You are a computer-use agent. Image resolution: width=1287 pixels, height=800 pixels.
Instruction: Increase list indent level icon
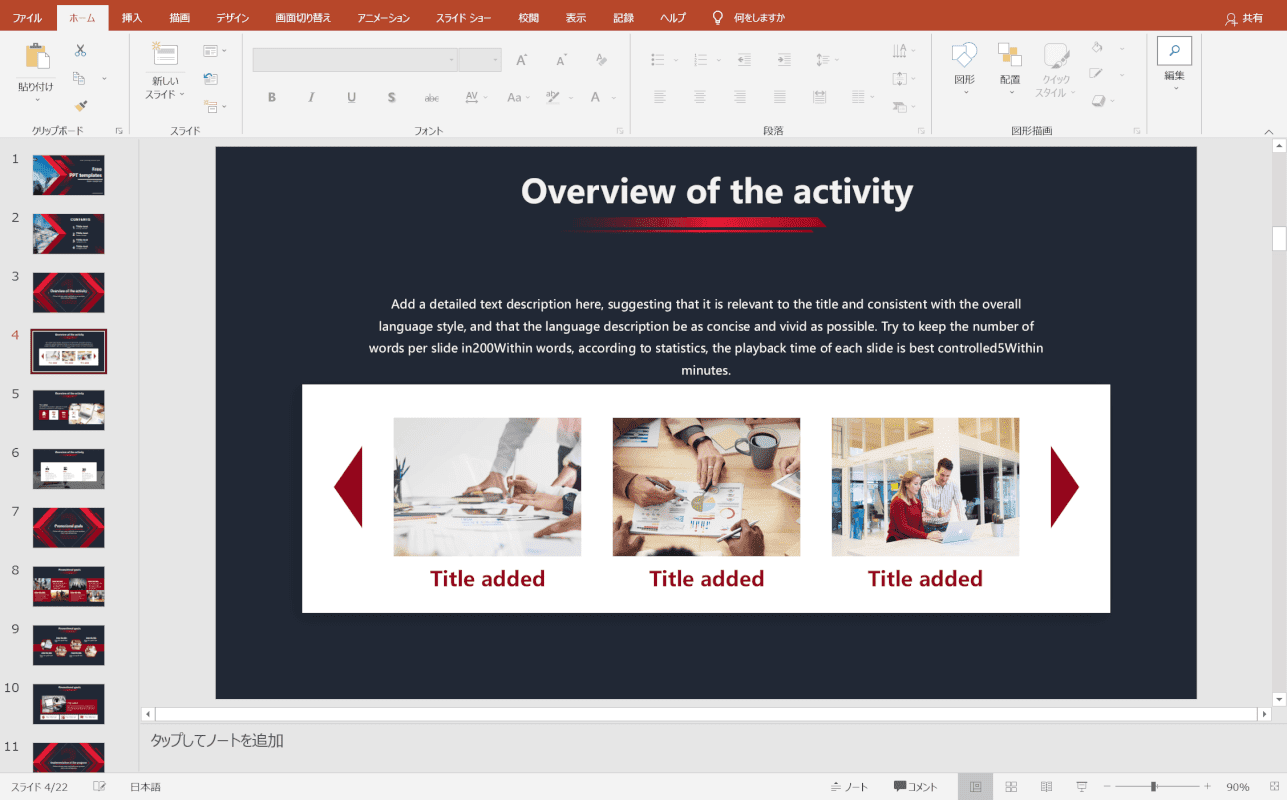(x=783, y=60)
